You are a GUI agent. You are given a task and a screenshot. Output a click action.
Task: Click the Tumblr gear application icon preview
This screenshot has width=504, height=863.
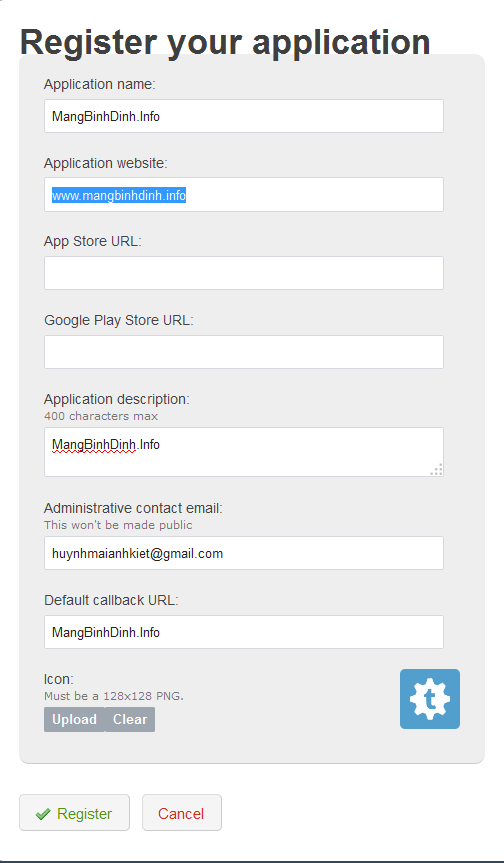click(x=430, y=698)
